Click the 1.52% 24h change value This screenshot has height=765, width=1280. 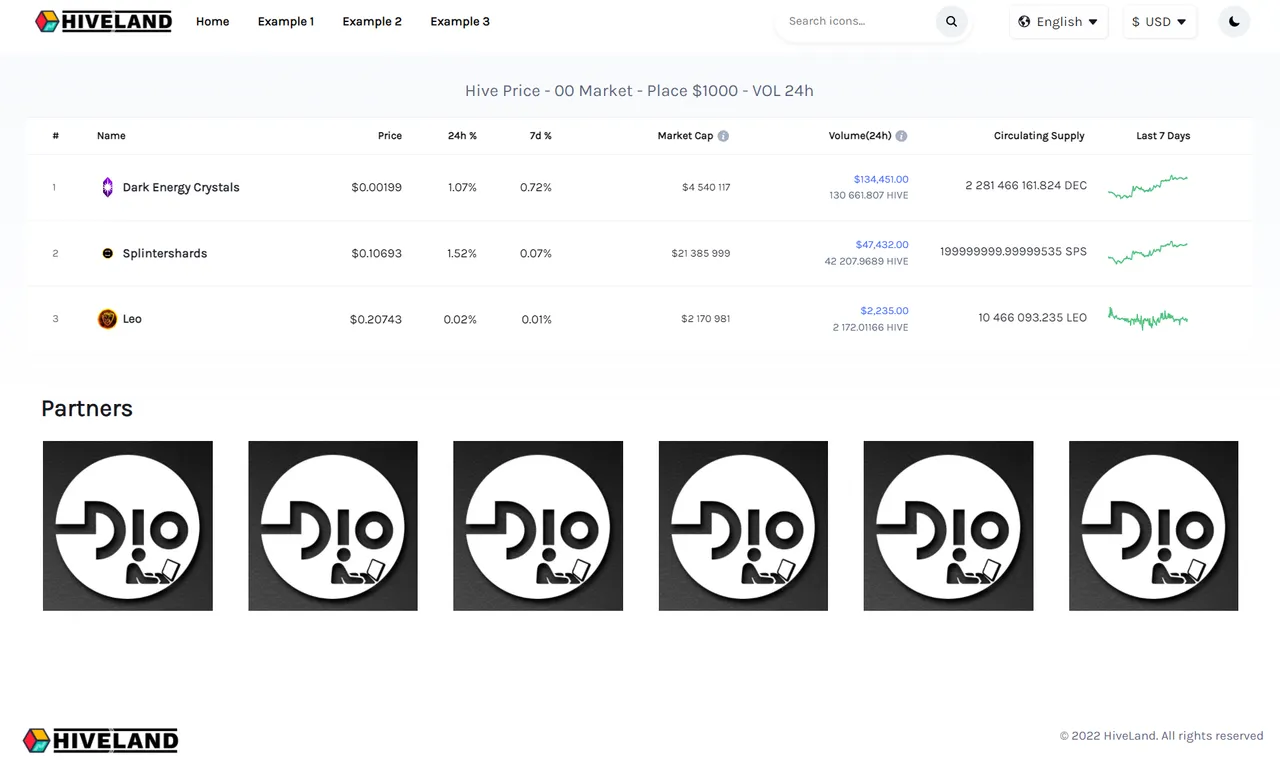(462, 253)
